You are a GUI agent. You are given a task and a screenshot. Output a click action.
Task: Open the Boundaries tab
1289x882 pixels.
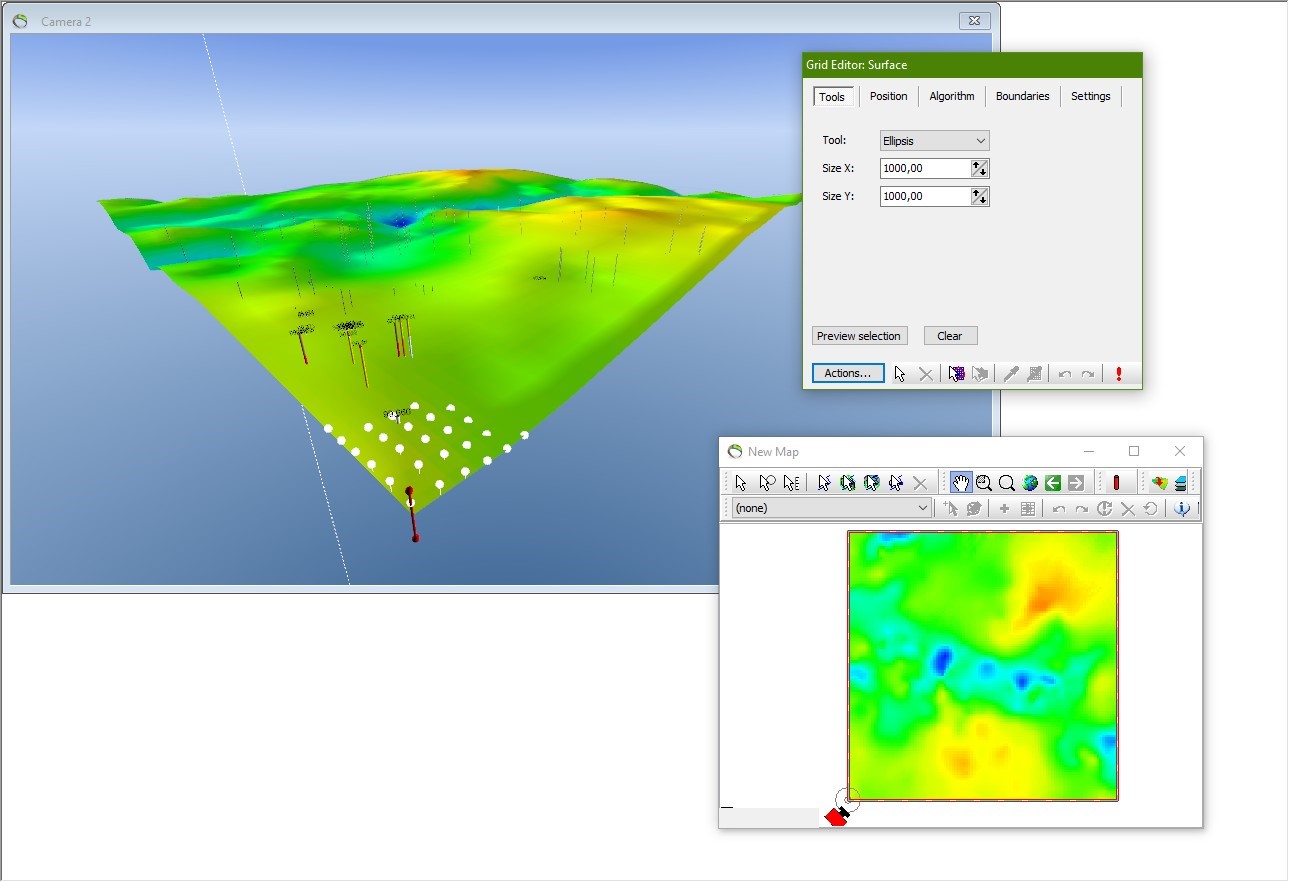(x=1022, y=96)
